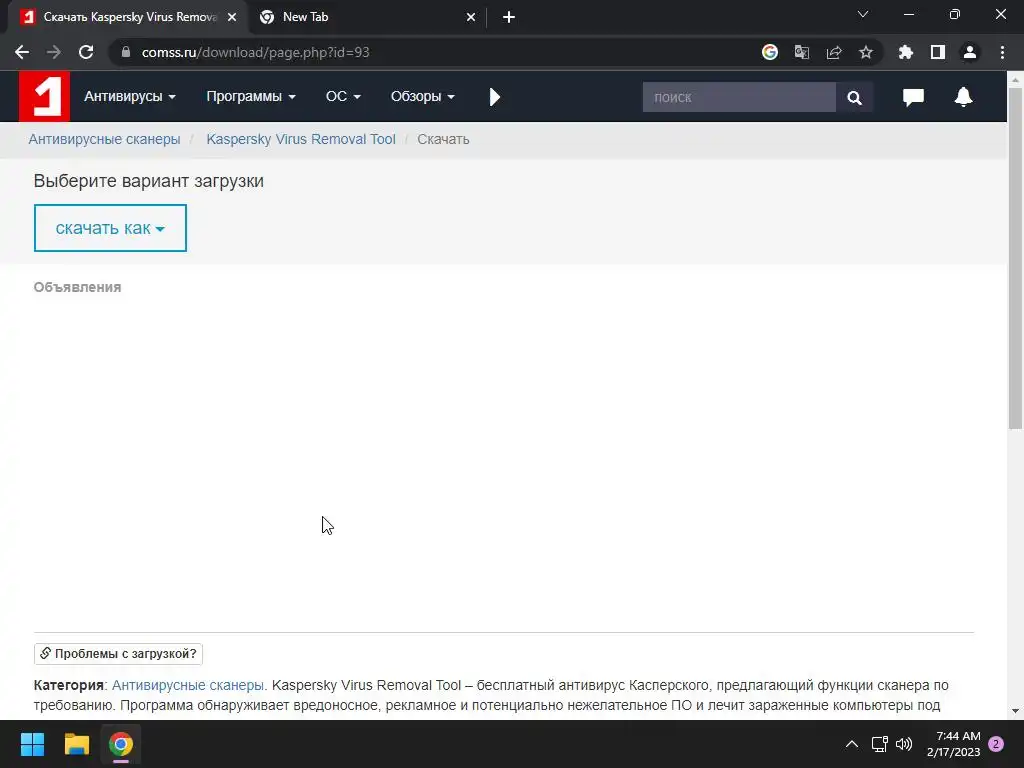Image resolution: width=1024 pixels, height=768 pixels.
Task: Click the Проблемы с загрузкой? button
Action: point(118,654)
